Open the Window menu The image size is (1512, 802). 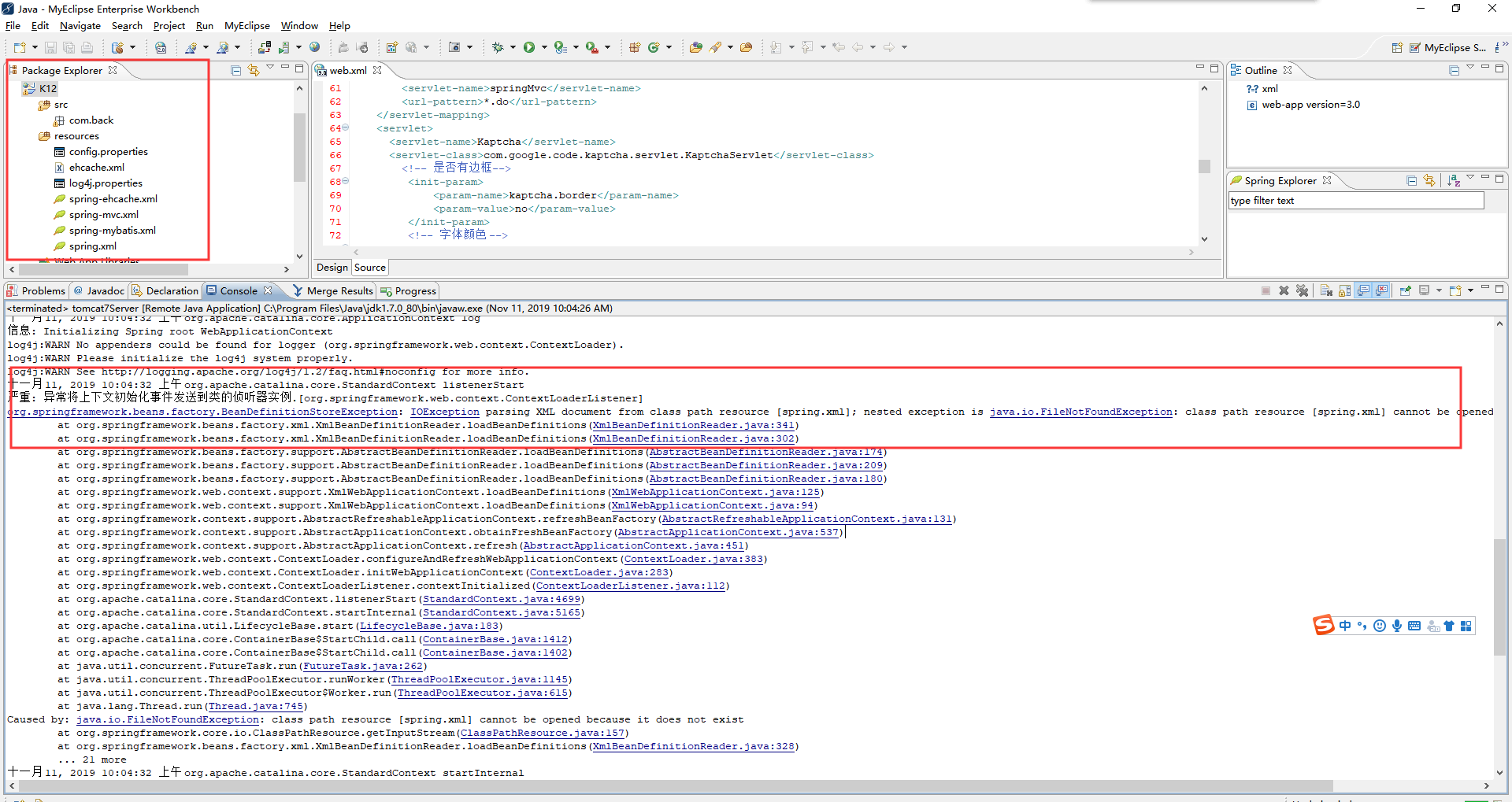pos(299,26)
